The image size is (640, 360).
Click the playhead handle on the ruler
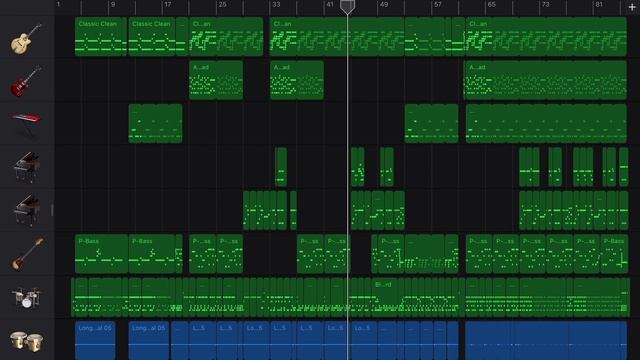347,7
